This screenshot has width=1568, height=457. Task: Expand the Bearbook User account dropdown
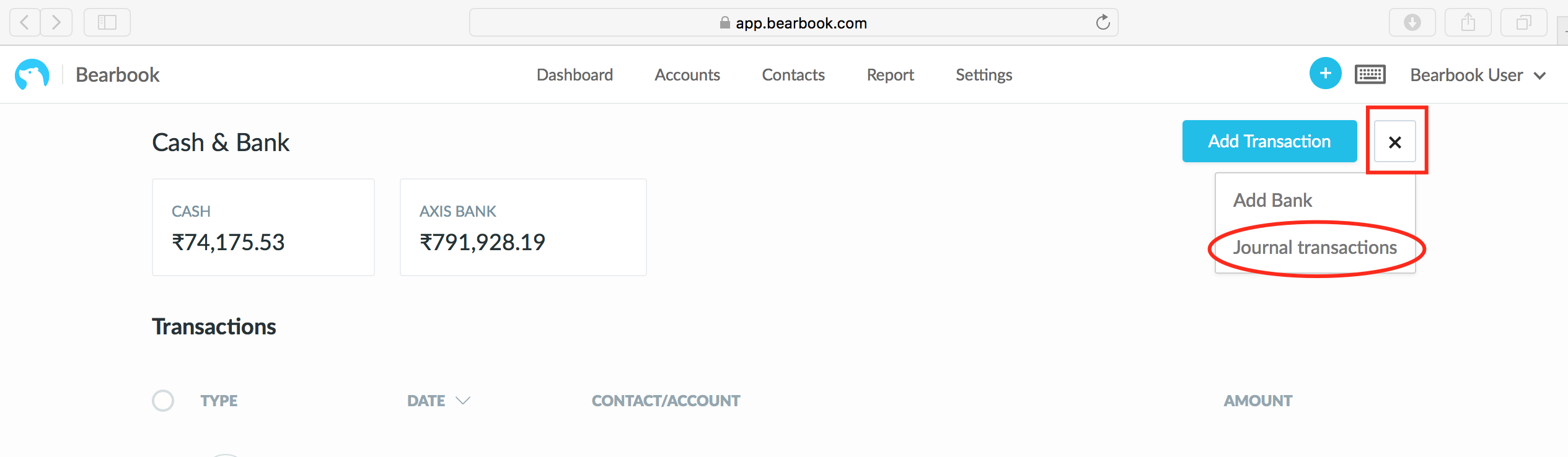1478,75
